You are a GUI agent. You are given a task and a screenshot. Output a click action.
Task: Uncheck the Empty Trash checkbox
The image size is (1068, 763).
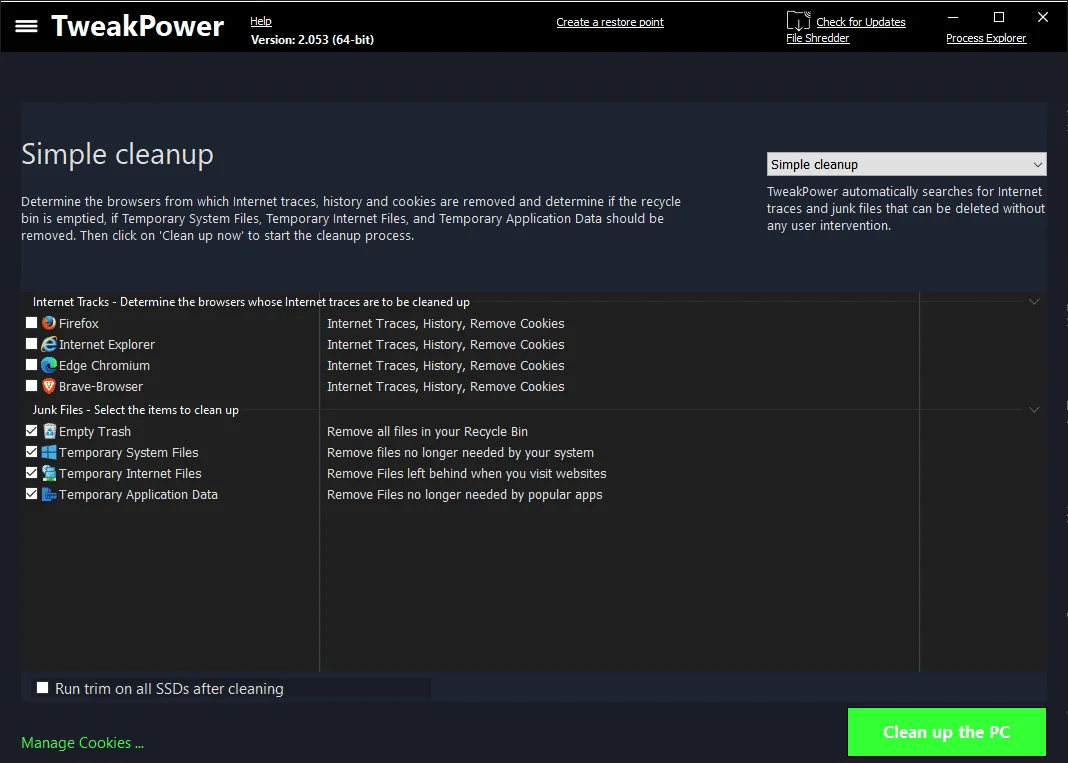click(31, 431)
